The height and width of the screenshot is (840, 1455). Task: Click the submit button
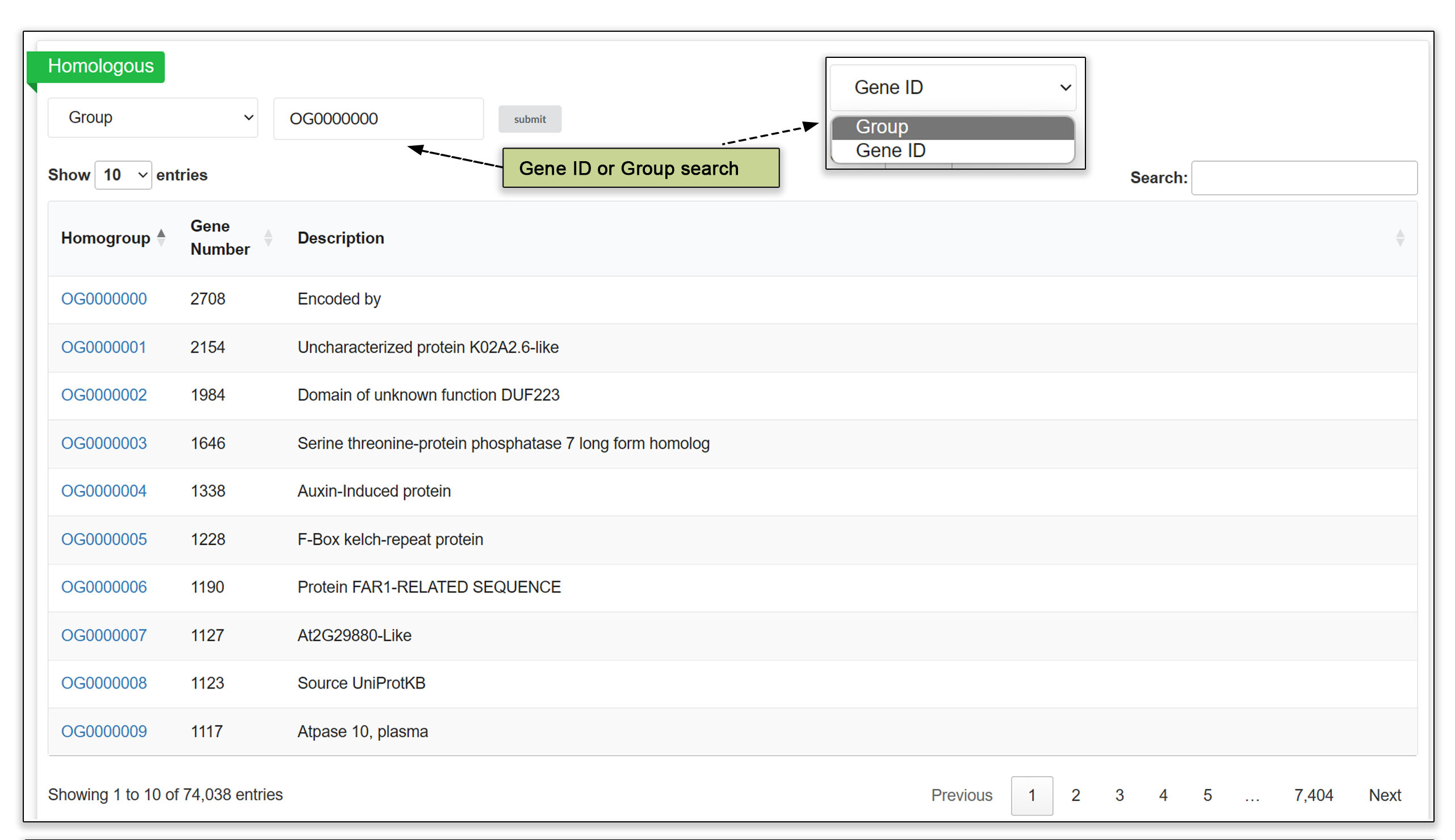(529, 119)
